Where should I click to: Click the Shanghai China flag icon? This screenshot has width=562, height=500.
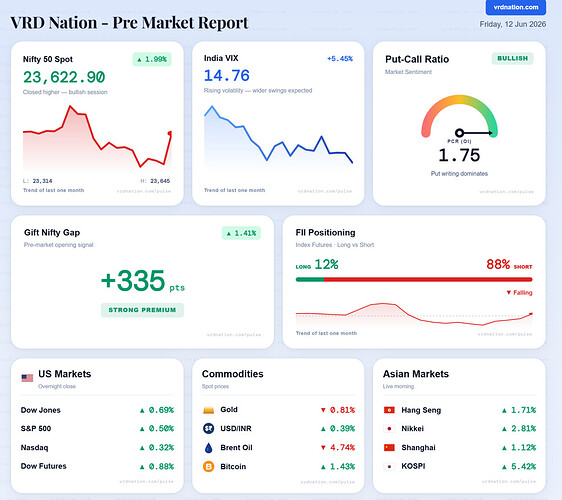(389, 447)
